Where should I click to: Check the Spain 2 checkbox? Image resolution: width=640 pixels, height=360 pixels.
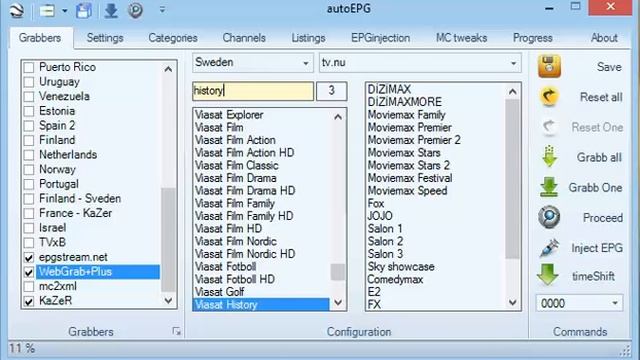[x=29, y=126]
